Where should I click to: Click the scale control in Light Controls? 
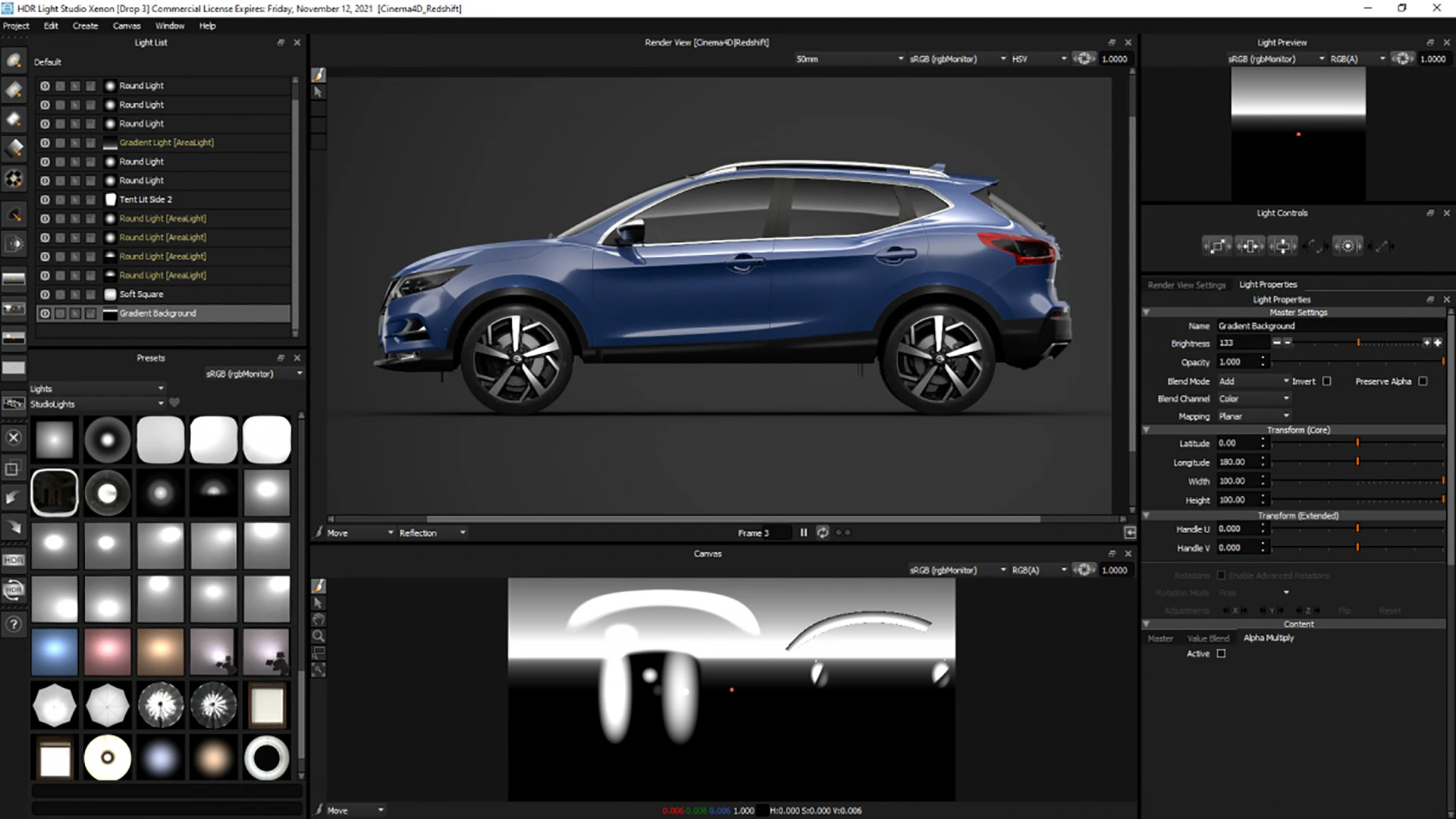(x=1217, y=246)
